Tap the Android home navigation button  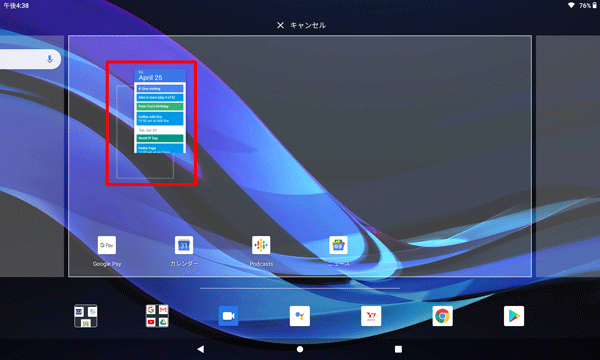pos(300,349)
